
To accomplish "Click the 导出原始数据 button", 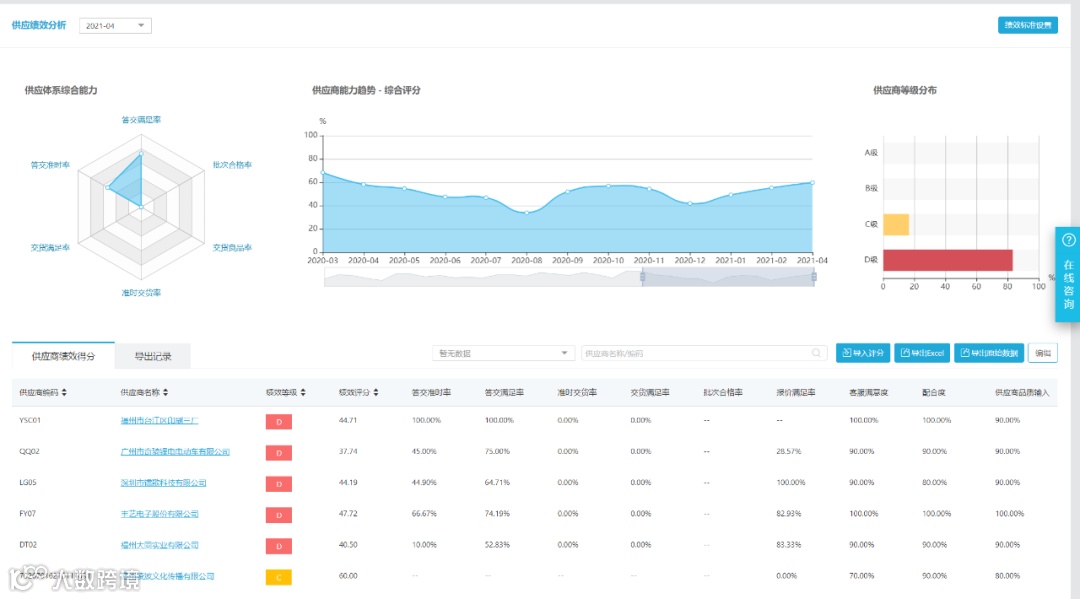I will 989,353.
